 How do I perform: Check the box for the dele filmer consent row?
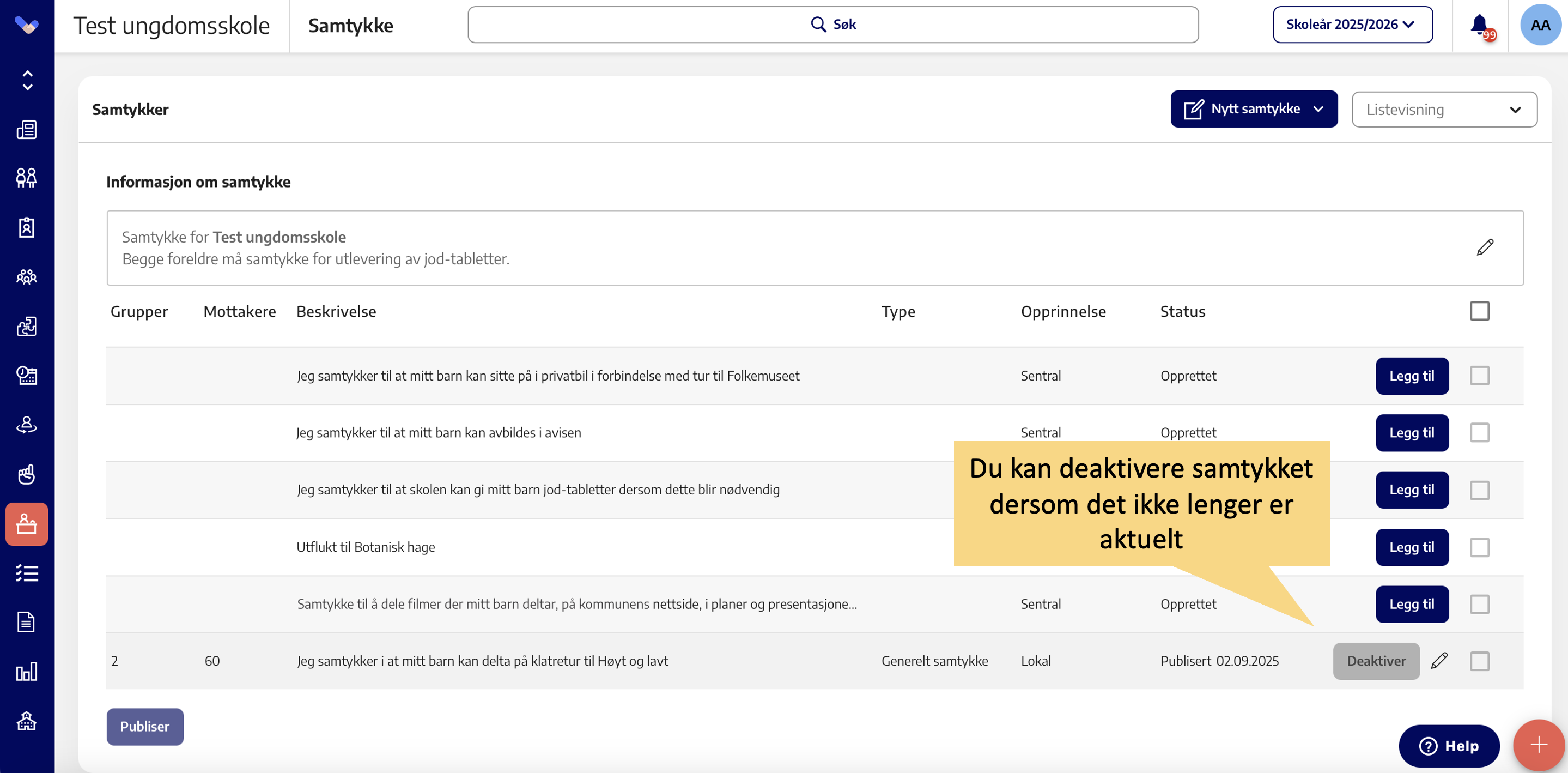[x=1480, y=604]
